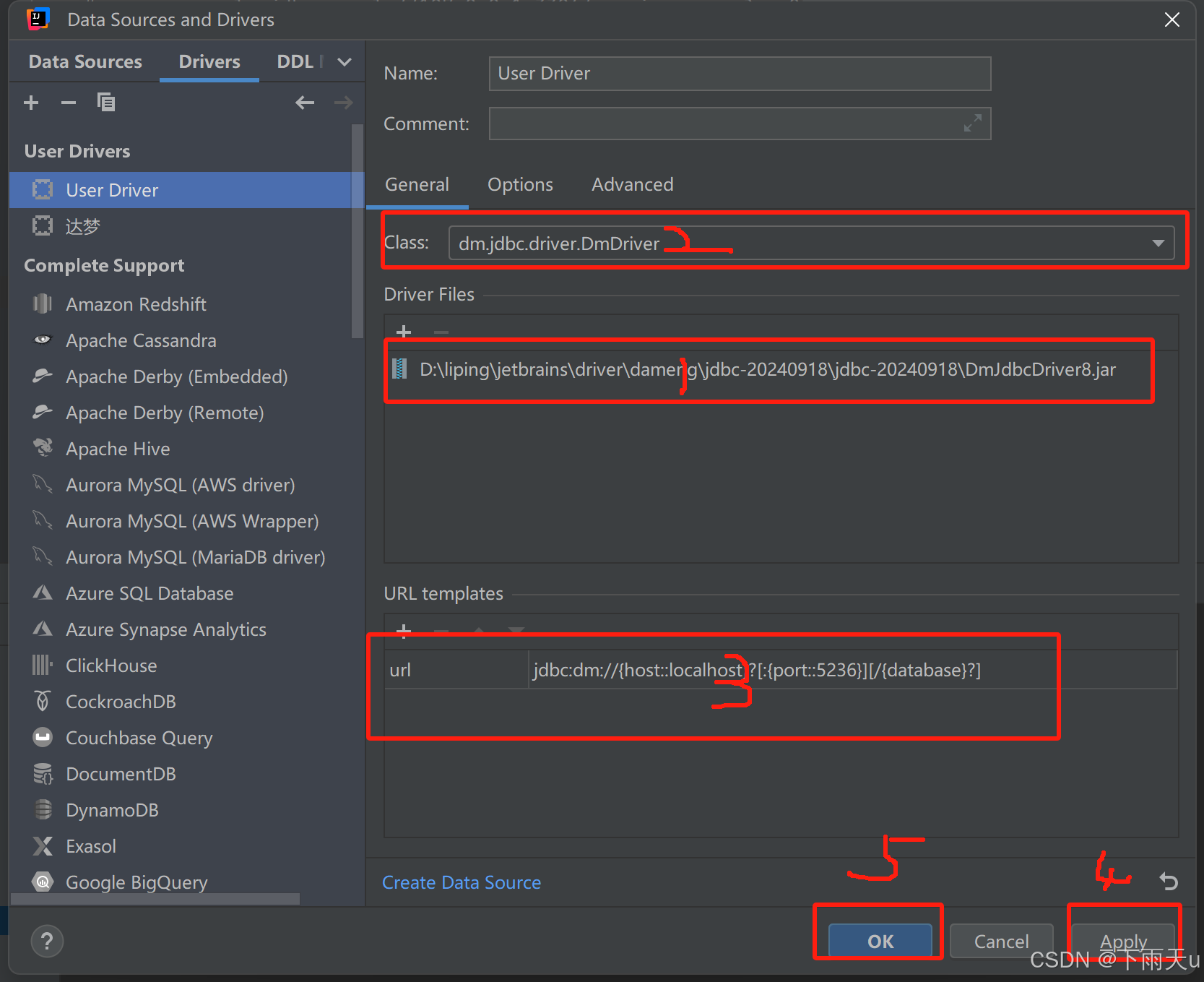
Task: Select ClickHouse driver
Action: pos(181,665)
